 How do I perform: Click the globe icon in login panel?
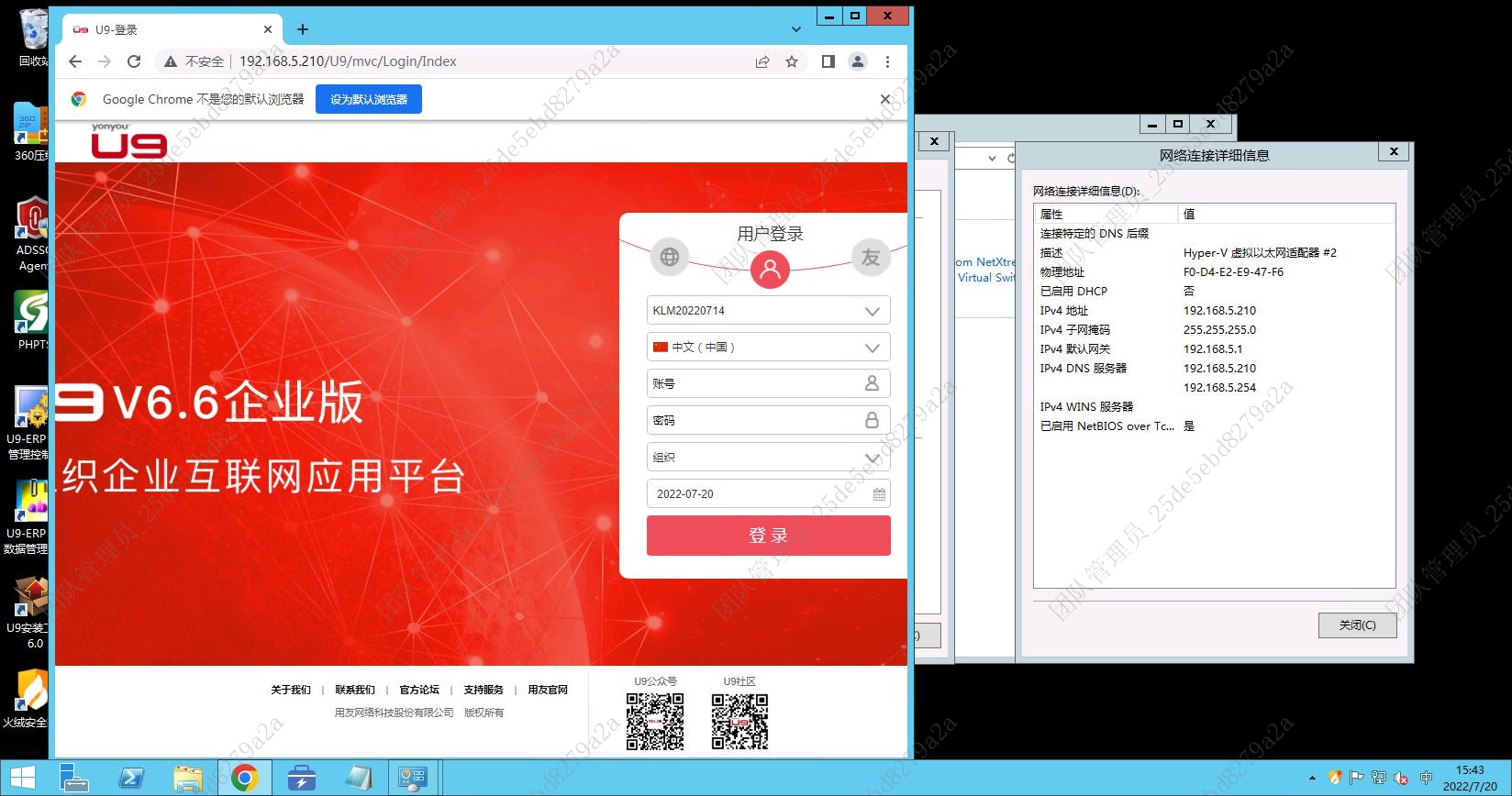click(670, 258)
